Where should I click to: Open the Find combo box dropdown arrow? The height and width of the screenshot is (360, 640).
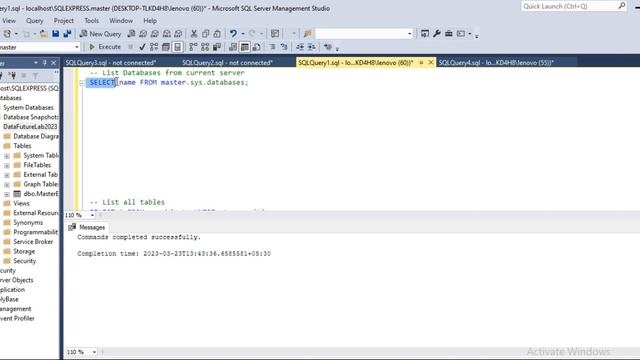coord(409,34)
